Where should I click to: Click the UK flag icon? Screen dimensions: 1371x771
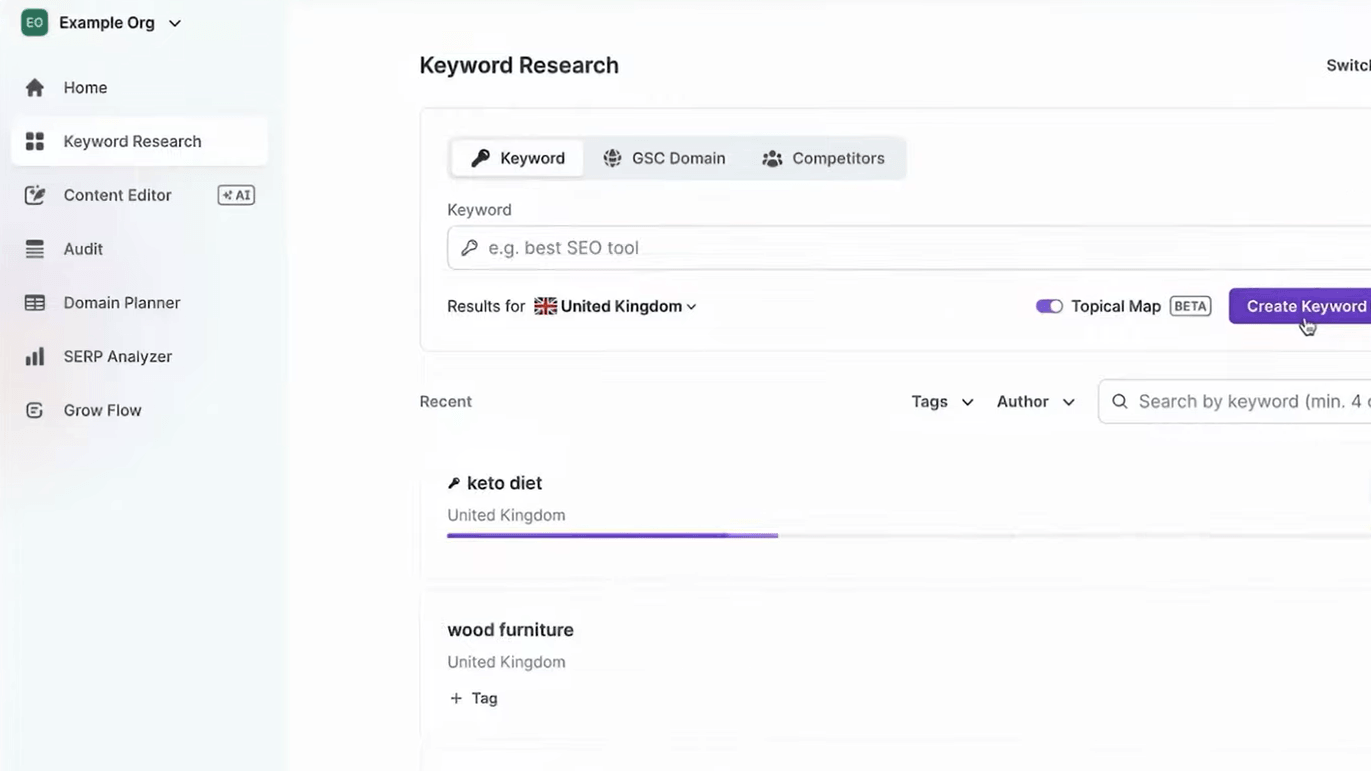(x=545, y=306)
